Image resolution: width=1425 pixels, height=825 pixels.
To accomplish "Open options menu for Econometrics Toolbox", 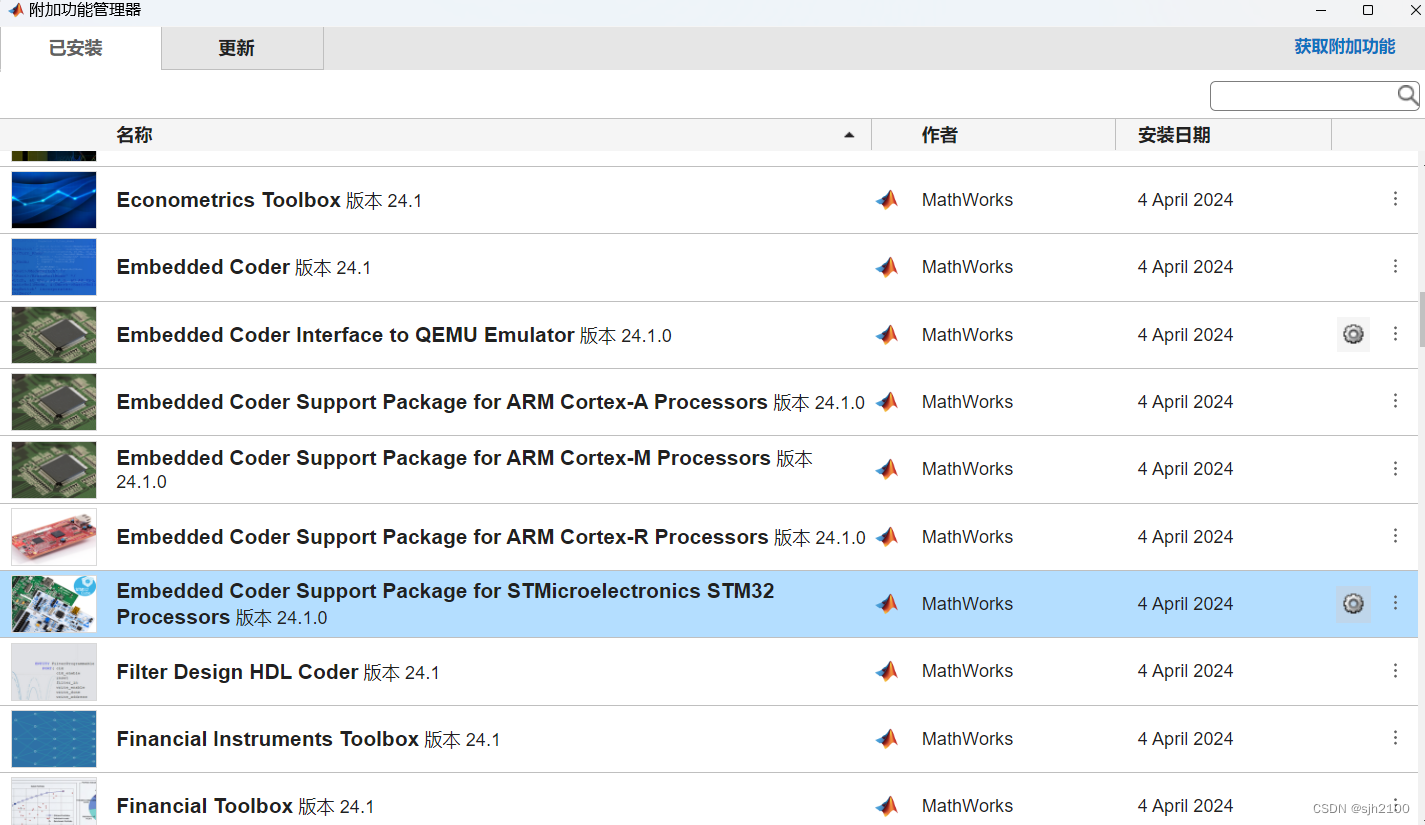I will 1395,199.
